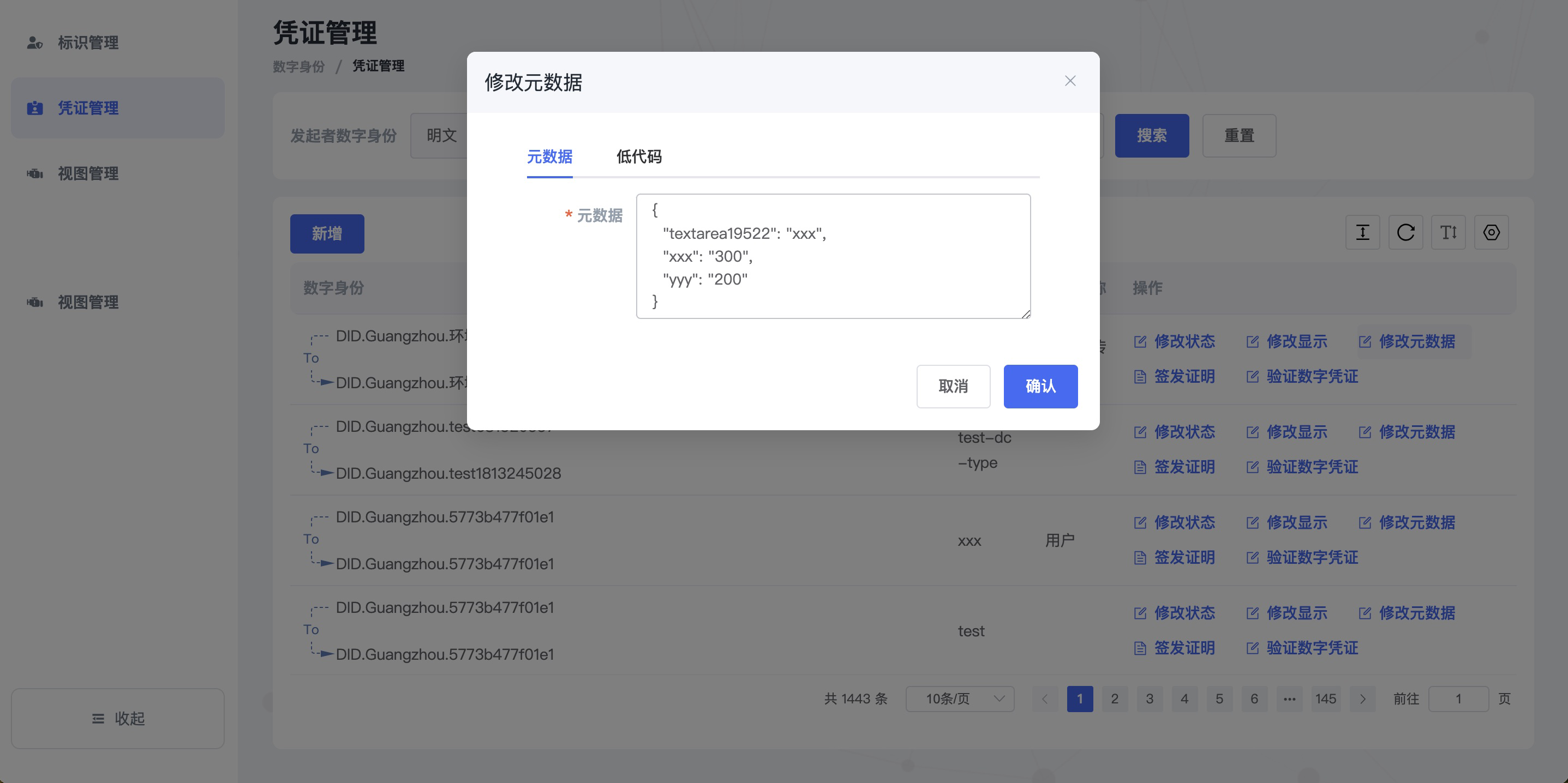This screenshot has width=1568, height=783.
Task: Open 标识管理 in the sidebar
Action: [88, 42]
